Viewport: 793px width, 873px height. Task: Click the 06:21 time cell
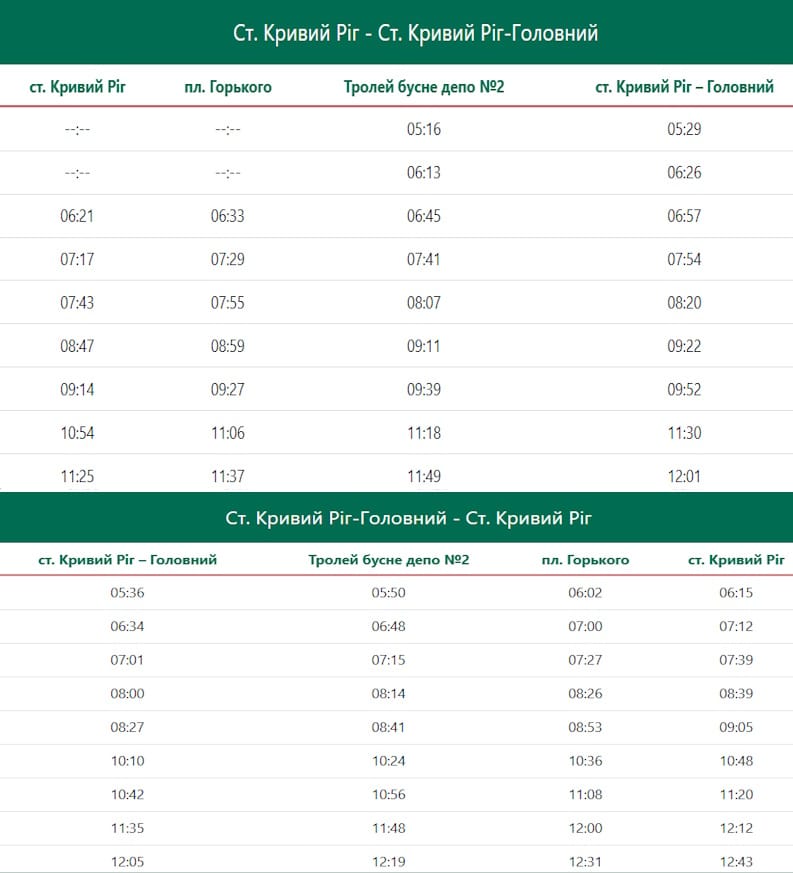coord(77,216)
